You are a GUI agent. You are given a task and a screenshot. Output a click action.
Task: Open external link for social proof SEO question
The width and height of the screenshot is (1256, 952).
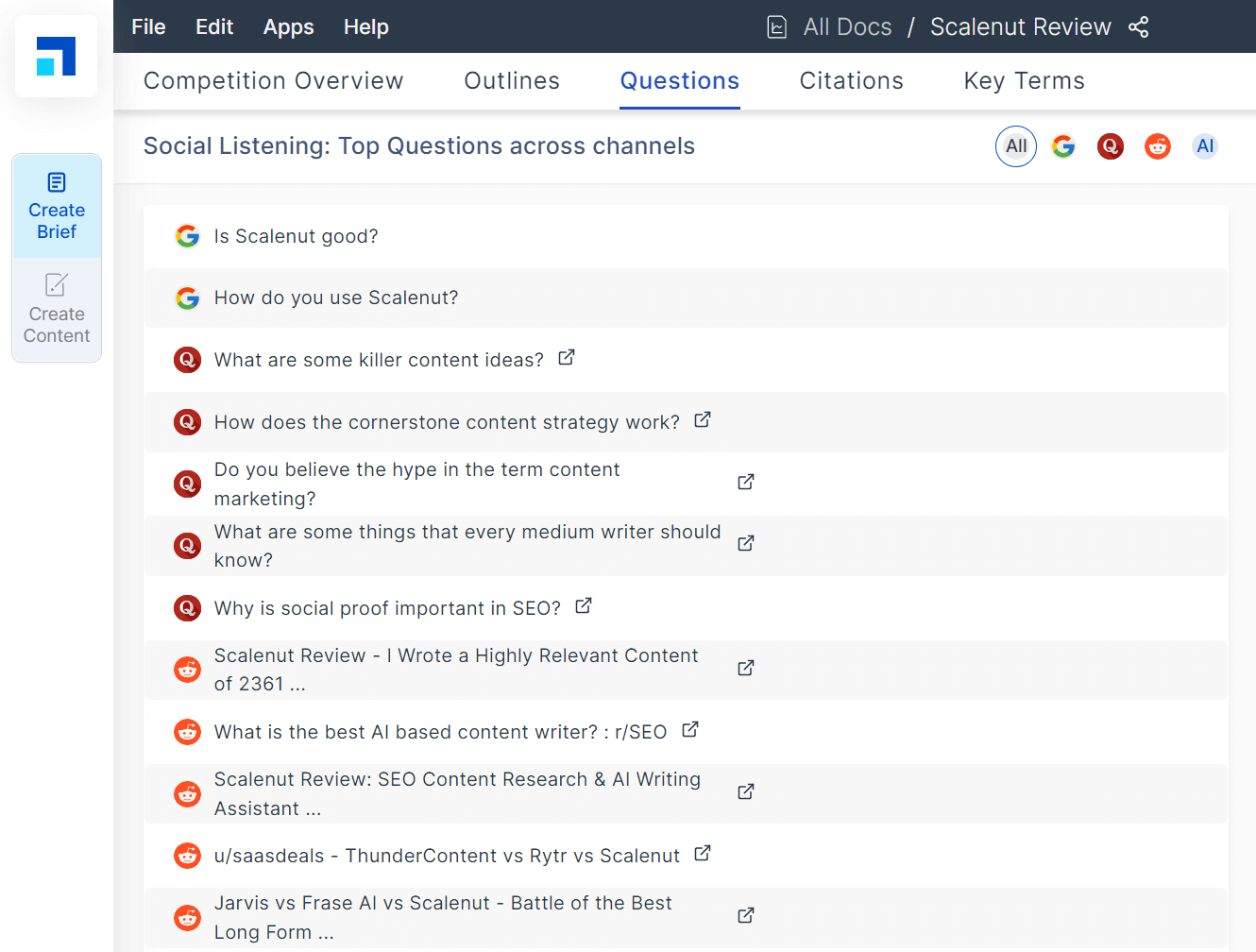pyautogui.click(x=583, y=604)
